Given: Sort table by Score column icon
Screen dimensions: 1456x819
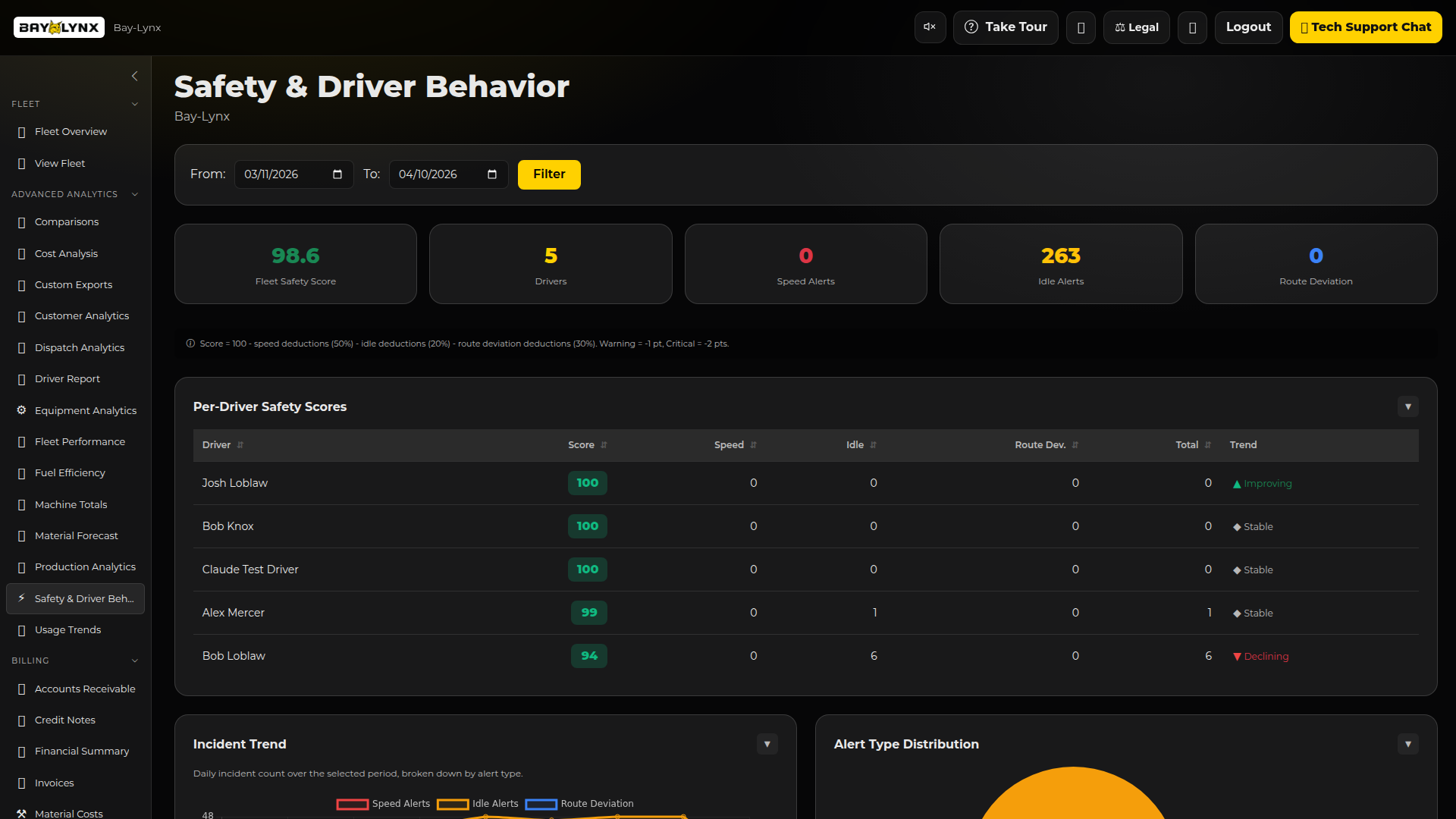Looking at the screenshot, I should [604, 445].
